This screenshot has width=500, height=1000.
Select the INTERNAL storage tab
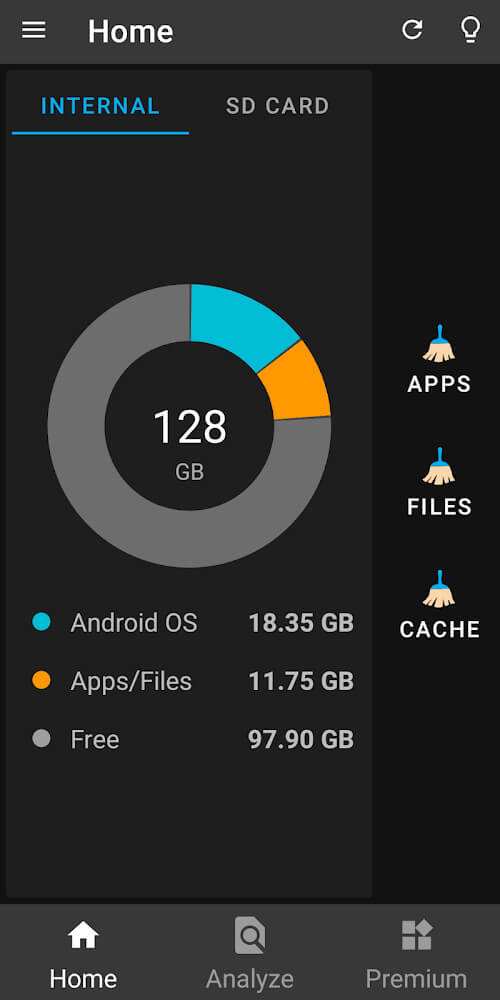pos(100,106)
